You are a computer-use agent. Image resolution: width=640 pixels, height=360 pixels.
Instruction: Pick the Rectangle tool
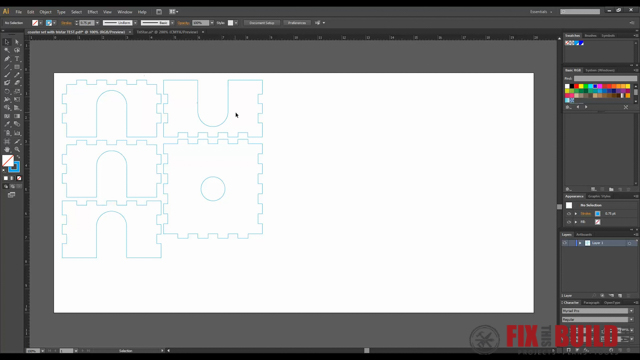point(17,67)
